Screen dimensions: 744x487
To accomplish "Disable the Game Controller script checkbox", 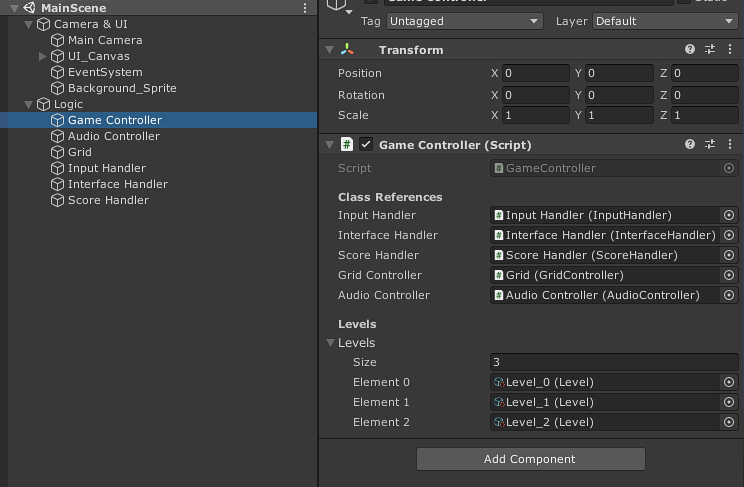I will click(x=366, y=144).
